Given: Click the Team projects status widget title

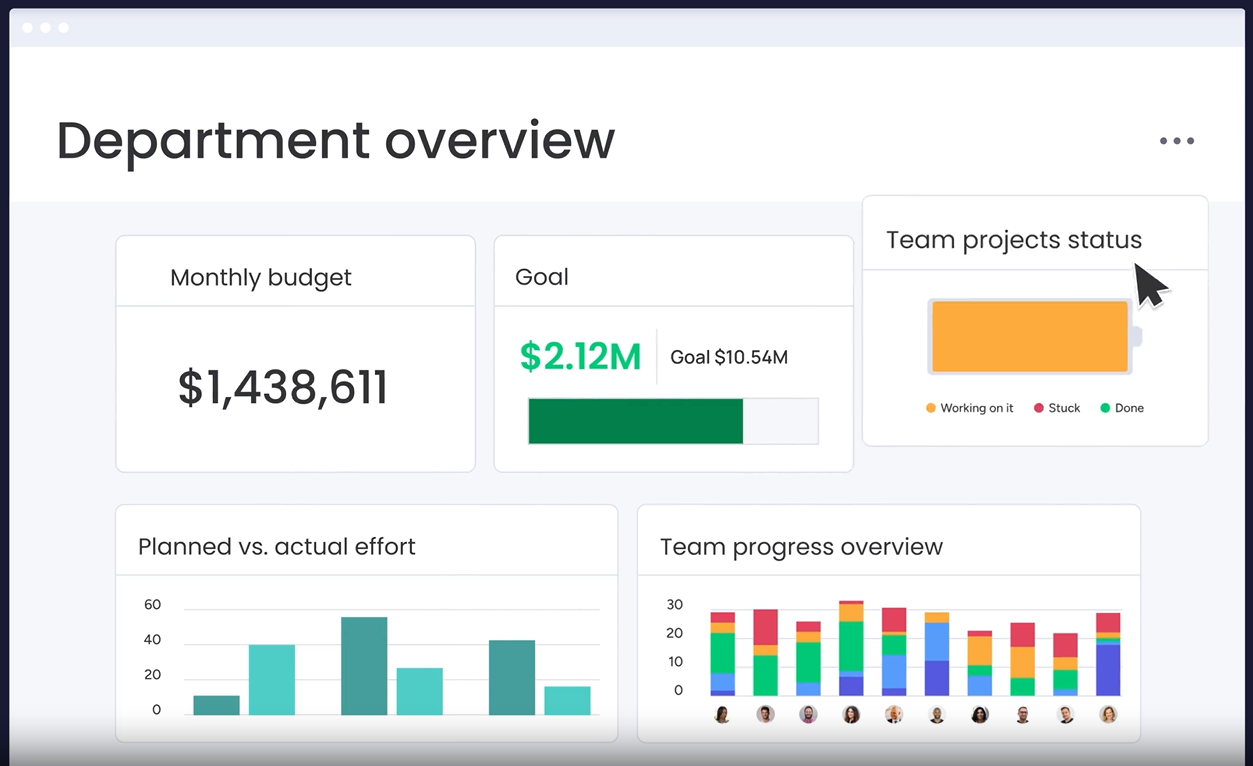Looking at the screenshot, I should point(1013,240).
